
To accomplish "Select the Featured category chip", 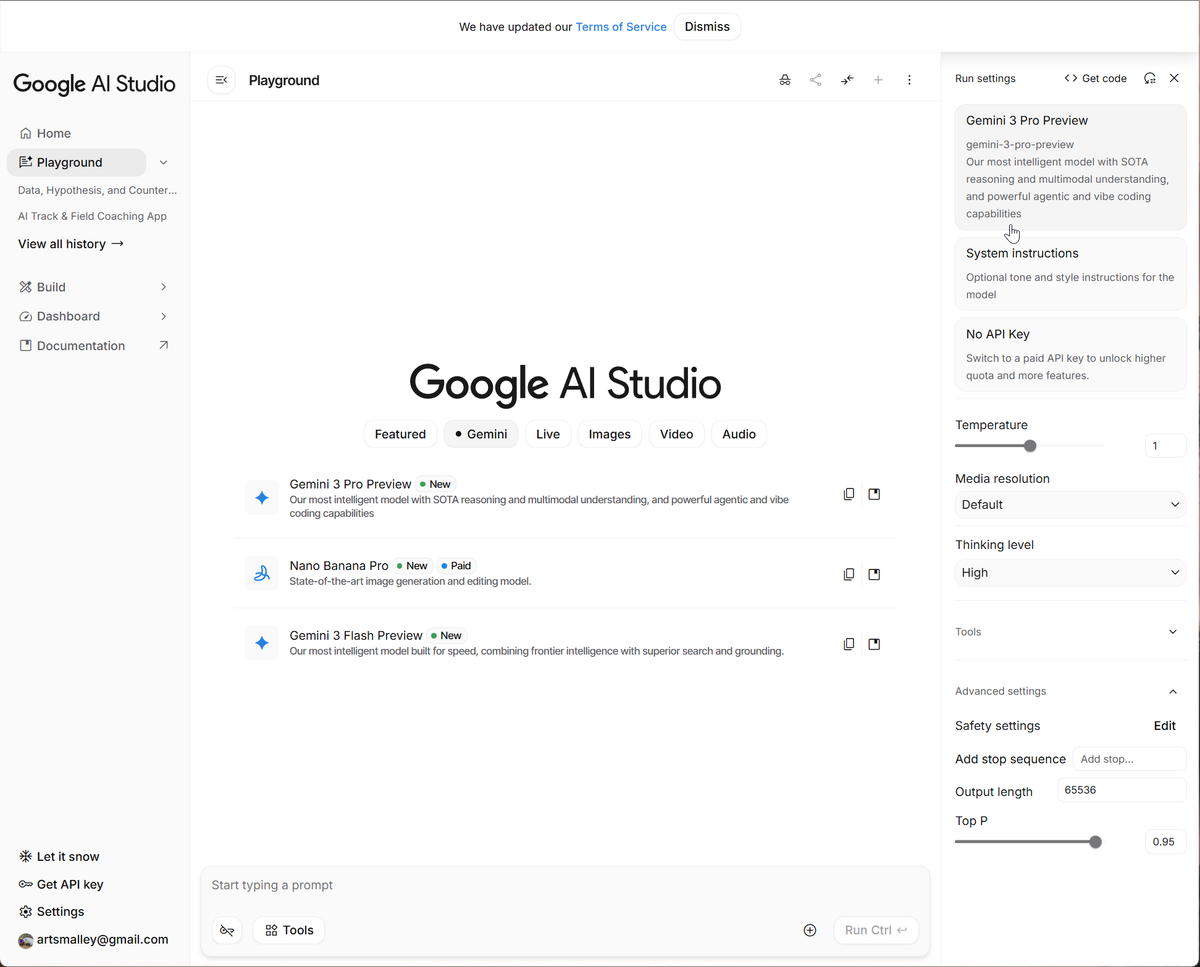I will point(400,434).
